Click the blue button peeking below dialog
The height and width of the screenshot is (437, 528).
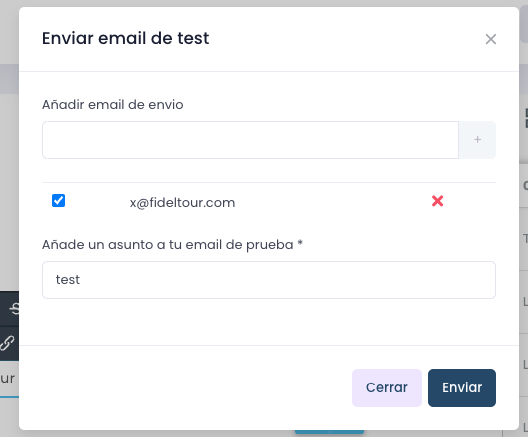point(329,432)
